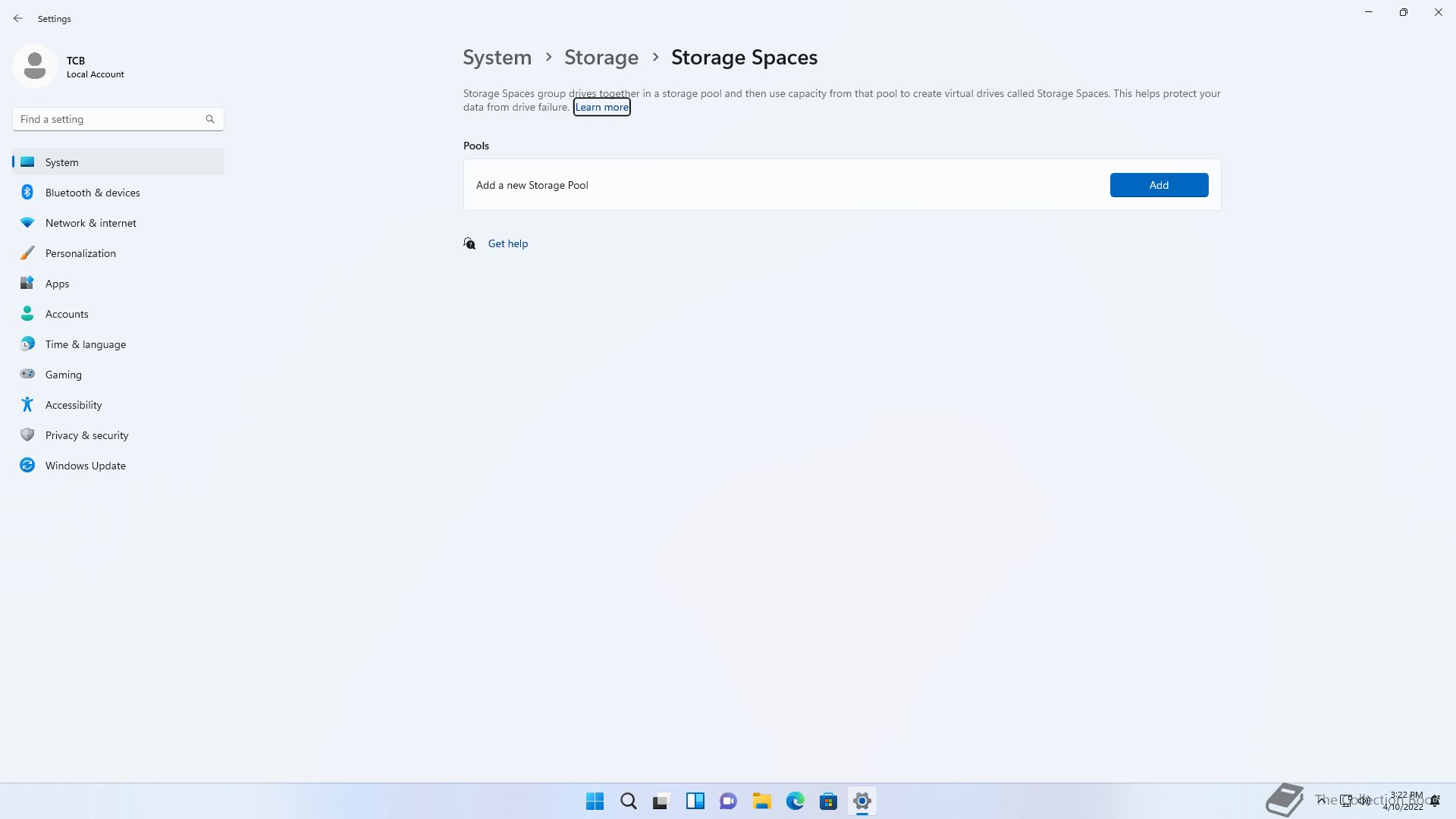Click the Bluetooth & devices sidebar icon

(x=27, y=193)
